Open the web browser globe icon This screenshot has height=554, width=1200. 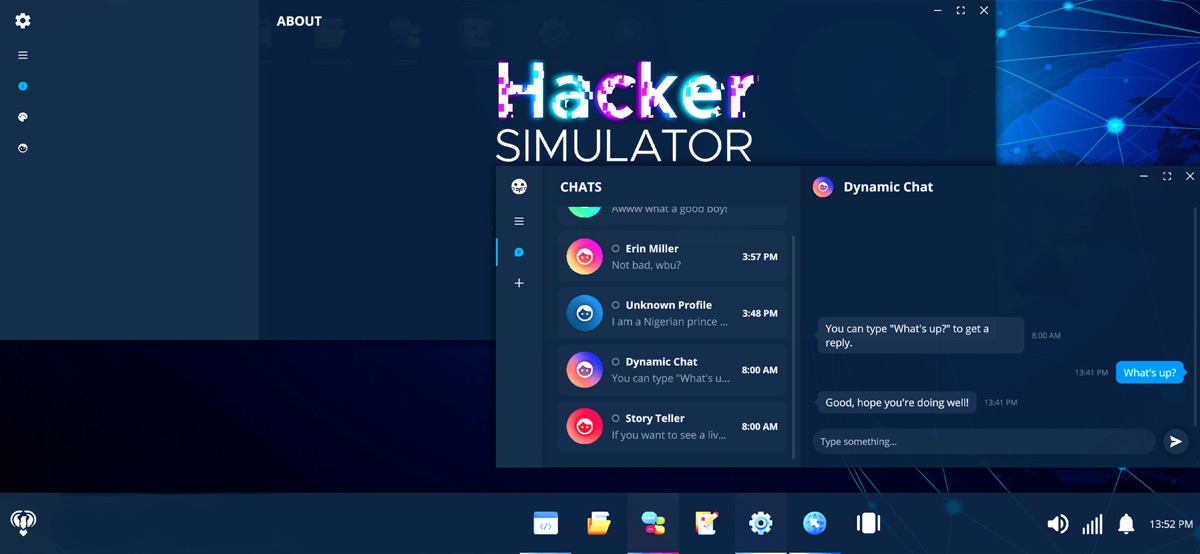click(815, 523)
